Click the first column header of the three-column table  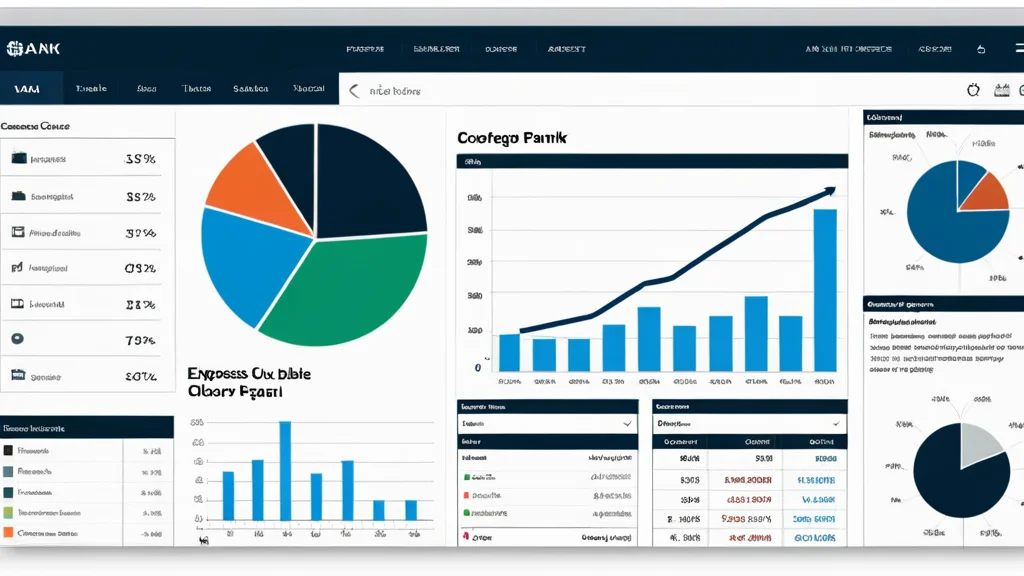coord(680,442)
